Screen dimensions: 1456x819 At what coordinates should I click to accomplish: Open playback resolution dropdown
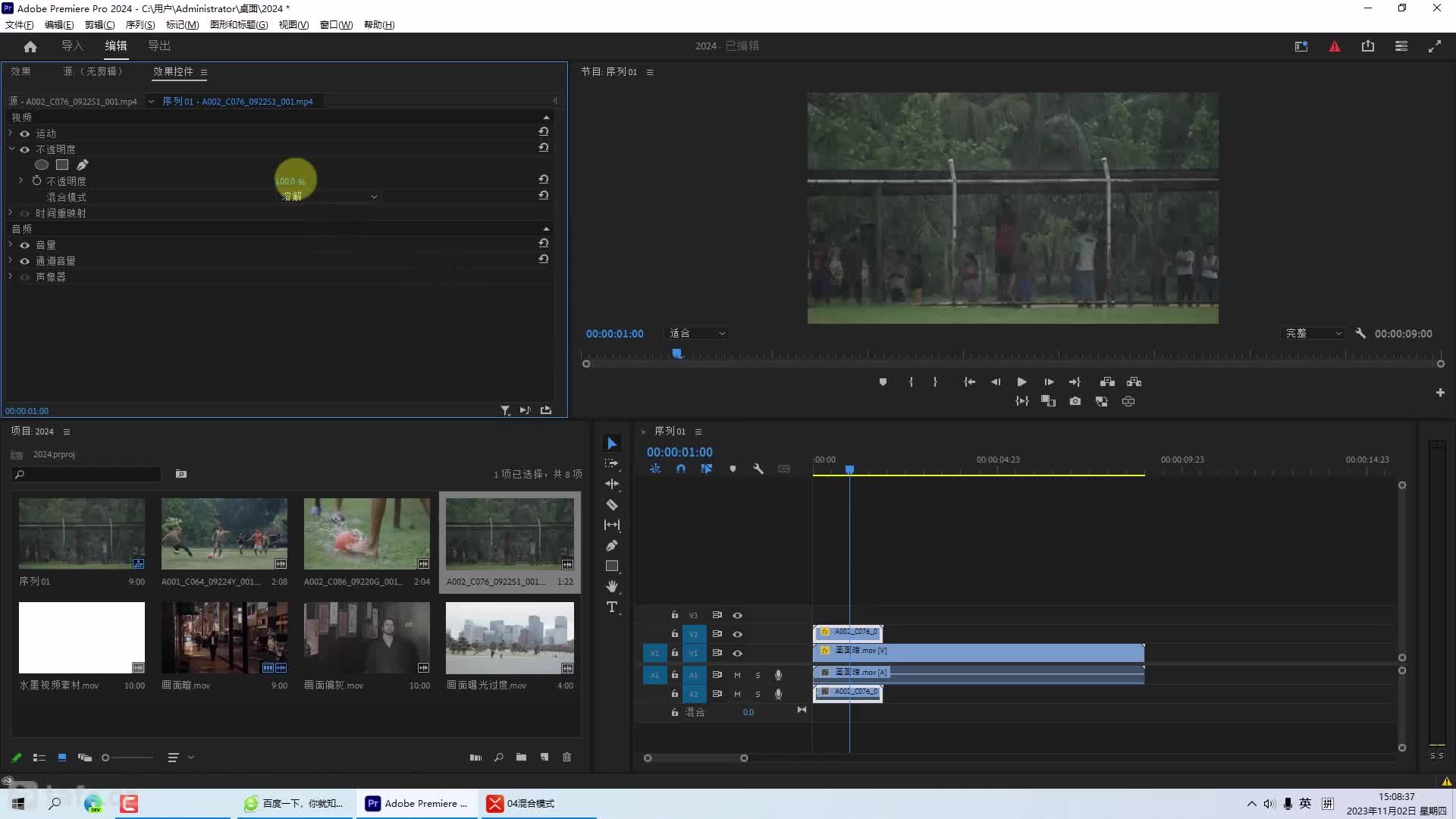(x=1313, y=334)
